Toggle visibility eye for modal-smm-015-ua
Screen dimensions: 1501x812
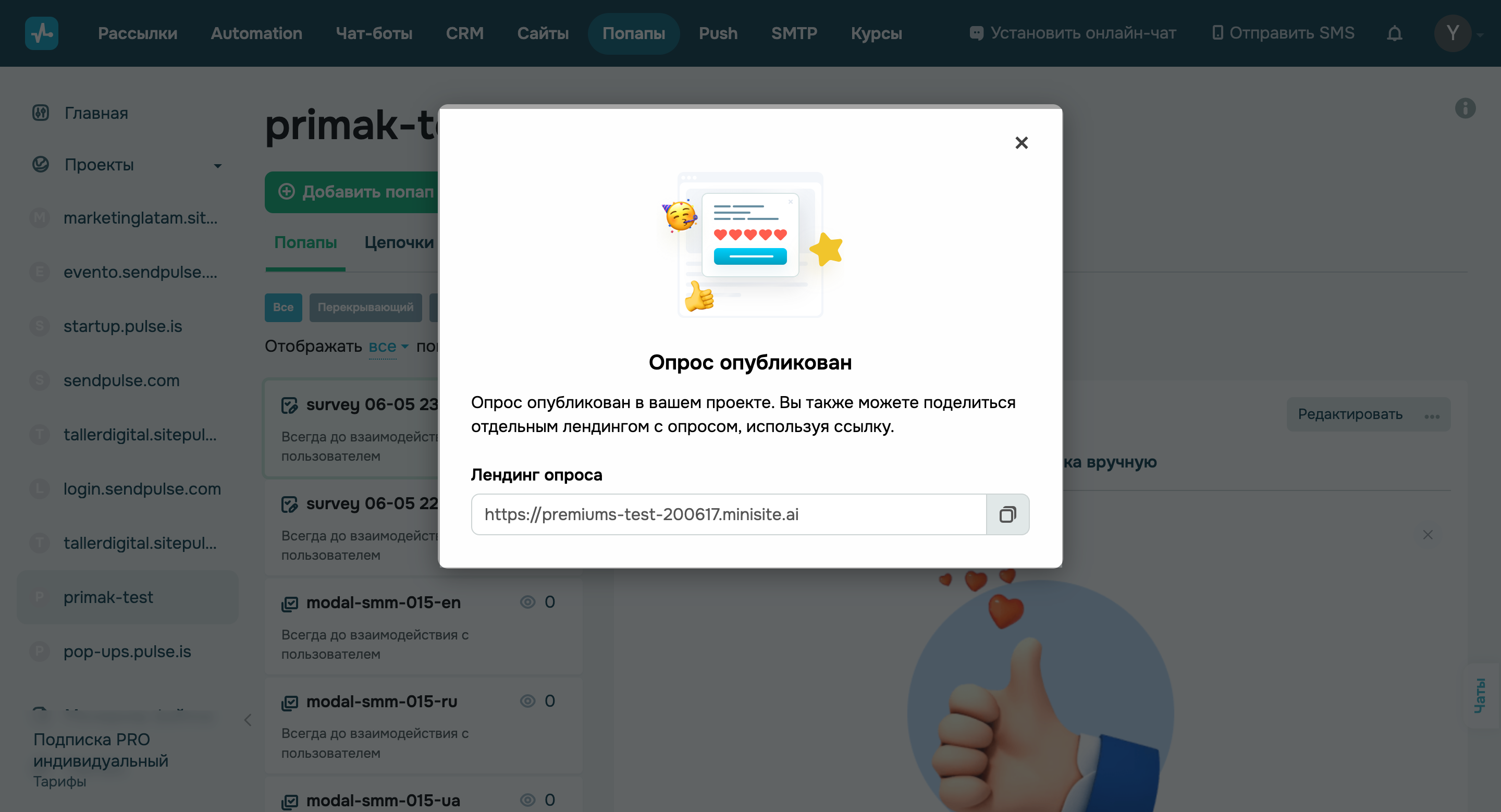point(528,800)
